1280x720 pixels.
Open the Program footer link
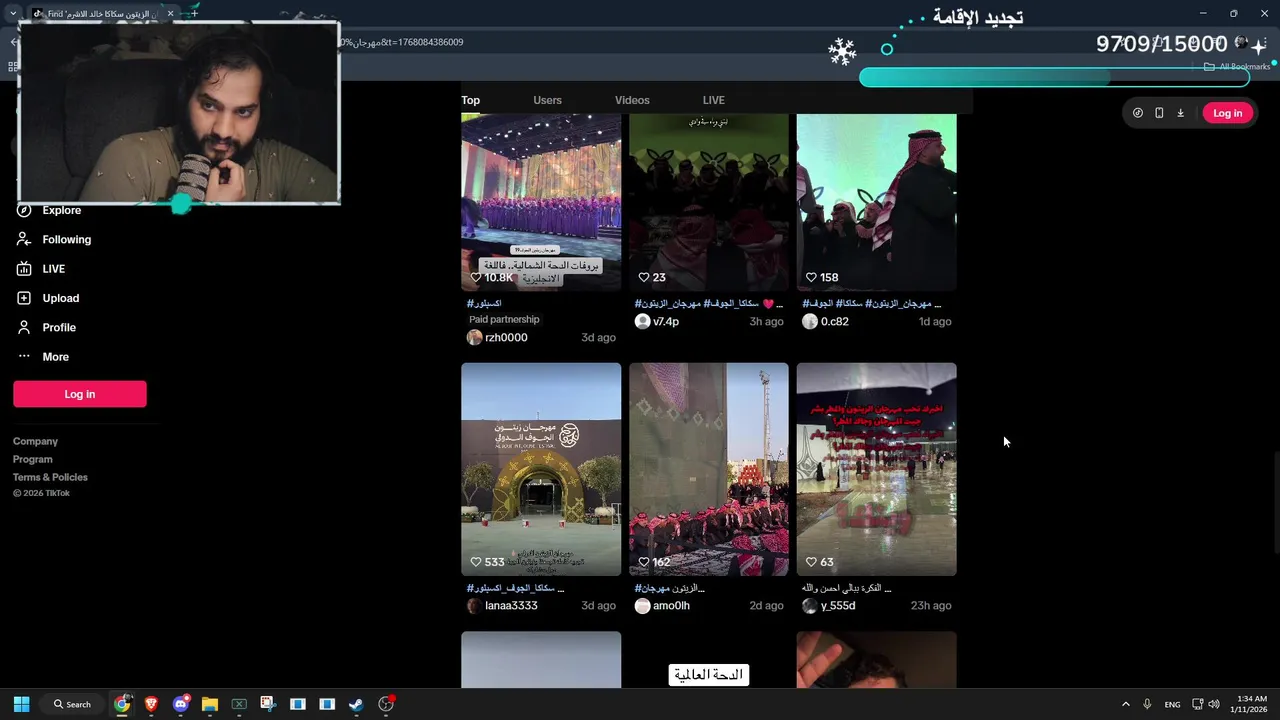click(x=33, y=459)
